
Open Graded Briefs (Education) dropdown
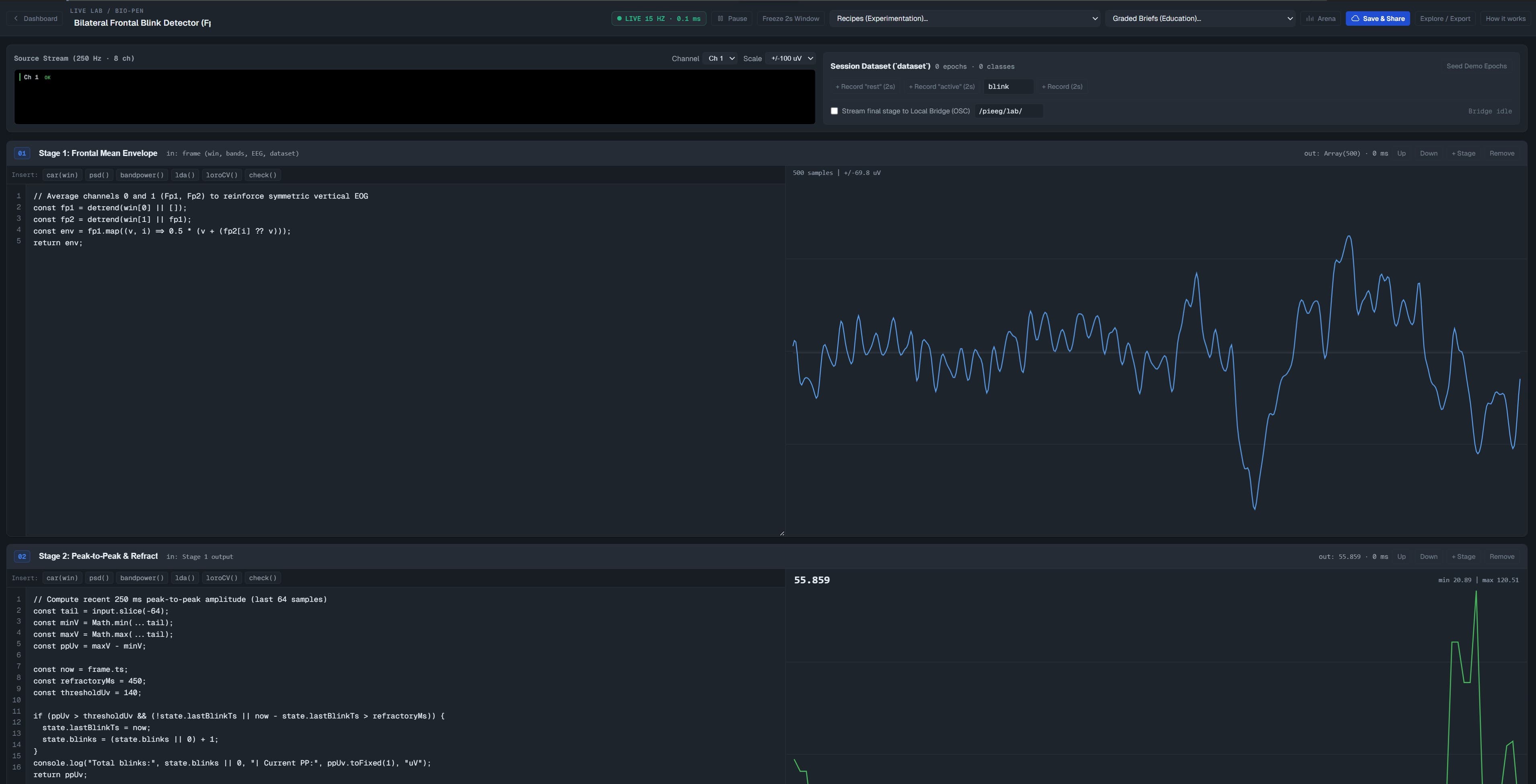click(1200, 18)
